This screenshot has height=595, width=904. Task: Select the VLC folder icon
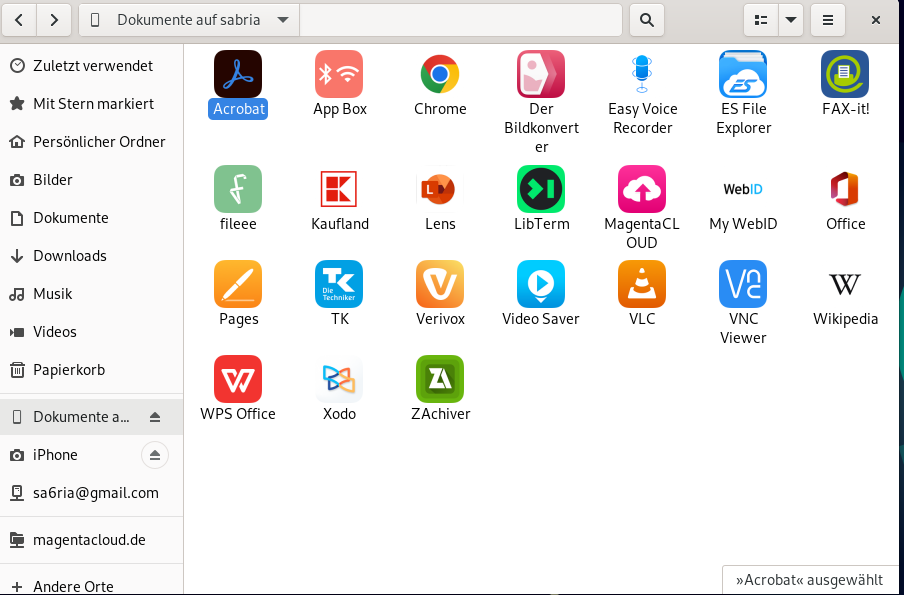[642, 284]
